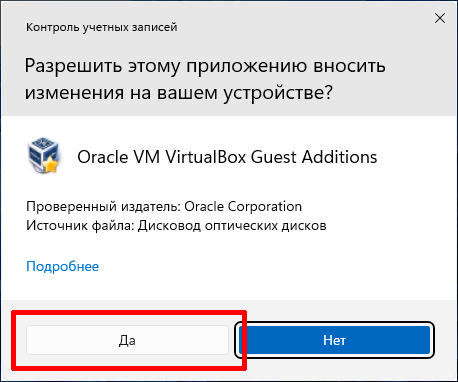
Task: Click the word Corporation in publisher line
Action: [x=265, y=207]
